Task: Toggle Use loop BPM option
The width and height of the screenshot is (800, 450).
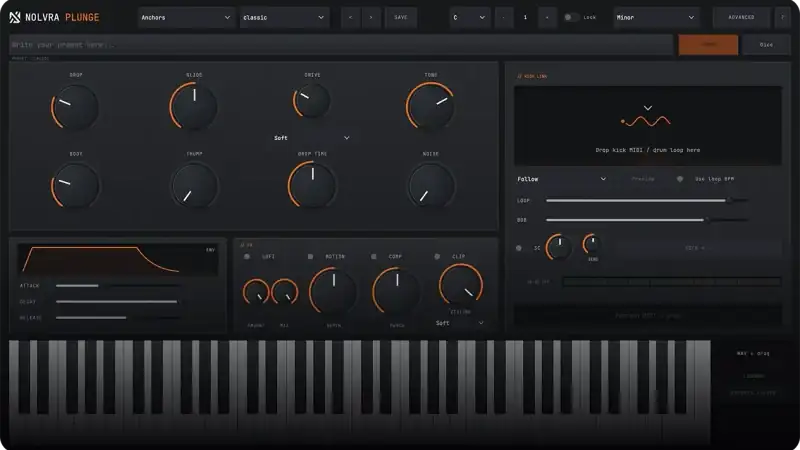Action: pos(680,179)
